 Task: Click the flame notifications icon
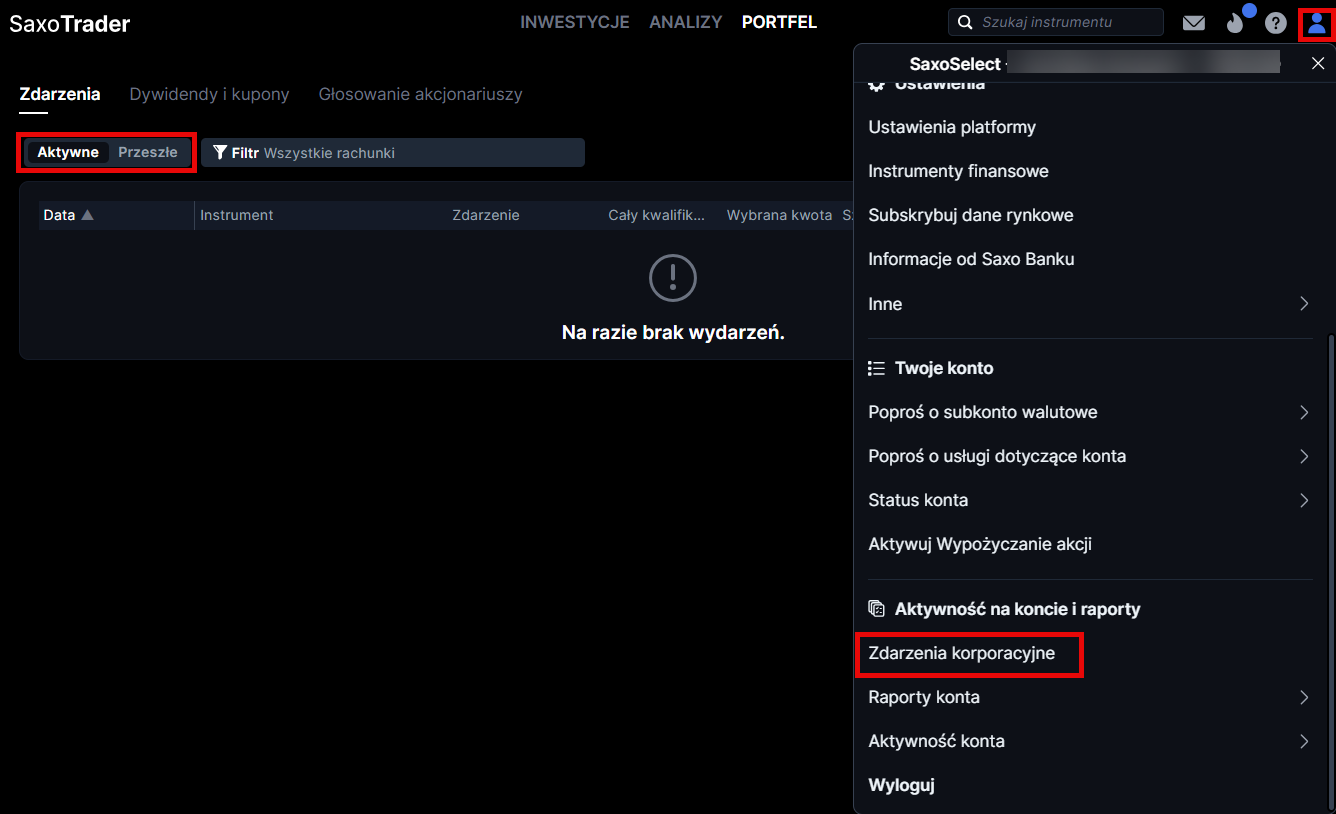pyautogui.click(x=1236, y=23)
